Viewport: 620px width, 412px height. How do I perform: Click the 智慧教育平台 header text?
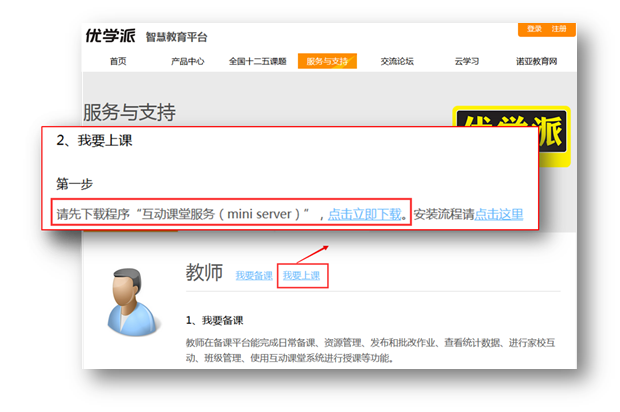click(x=177, y=37)
